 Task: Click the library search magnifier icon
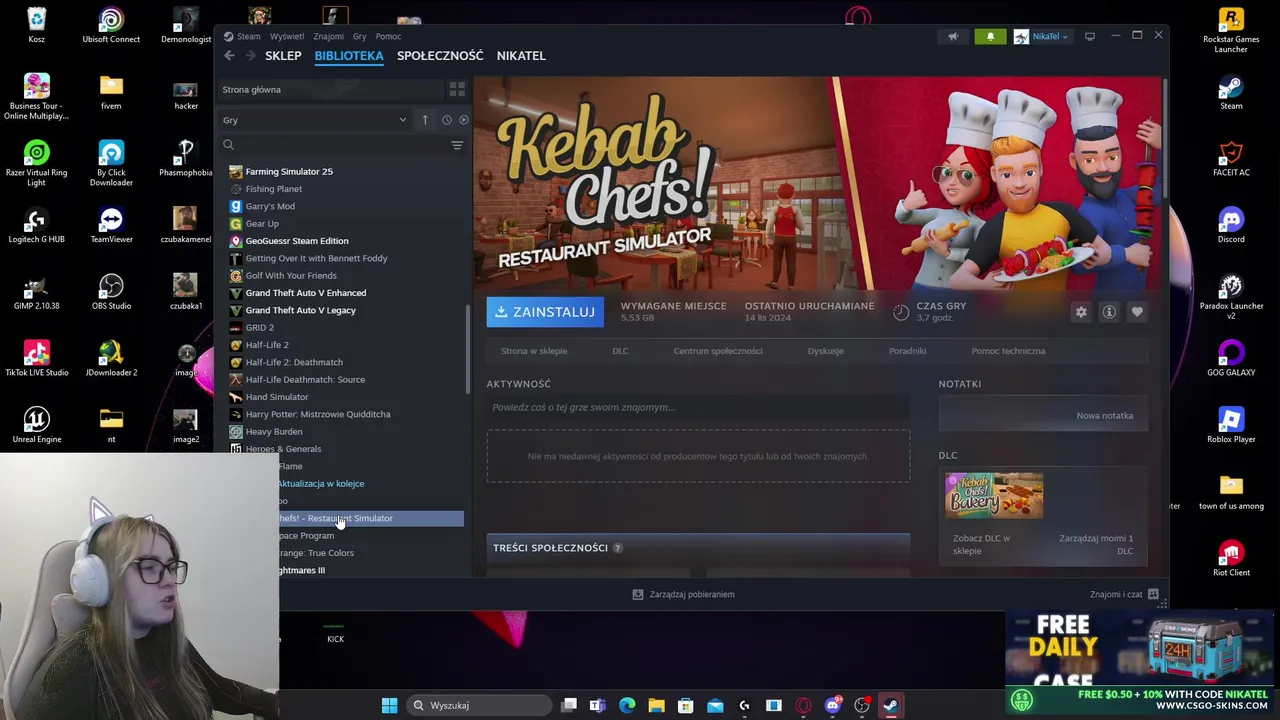pos(228,145)
